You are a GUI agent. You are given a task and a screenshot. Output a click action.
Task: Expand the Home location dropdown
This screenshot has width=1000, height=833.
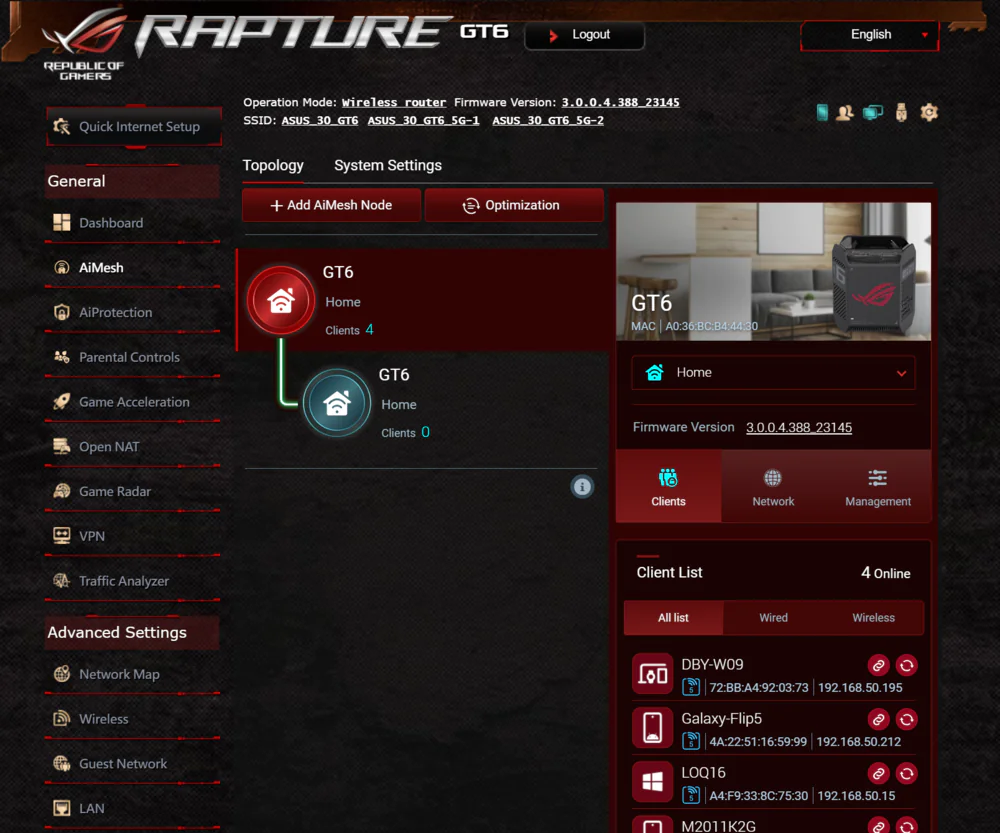pos(773,372)
